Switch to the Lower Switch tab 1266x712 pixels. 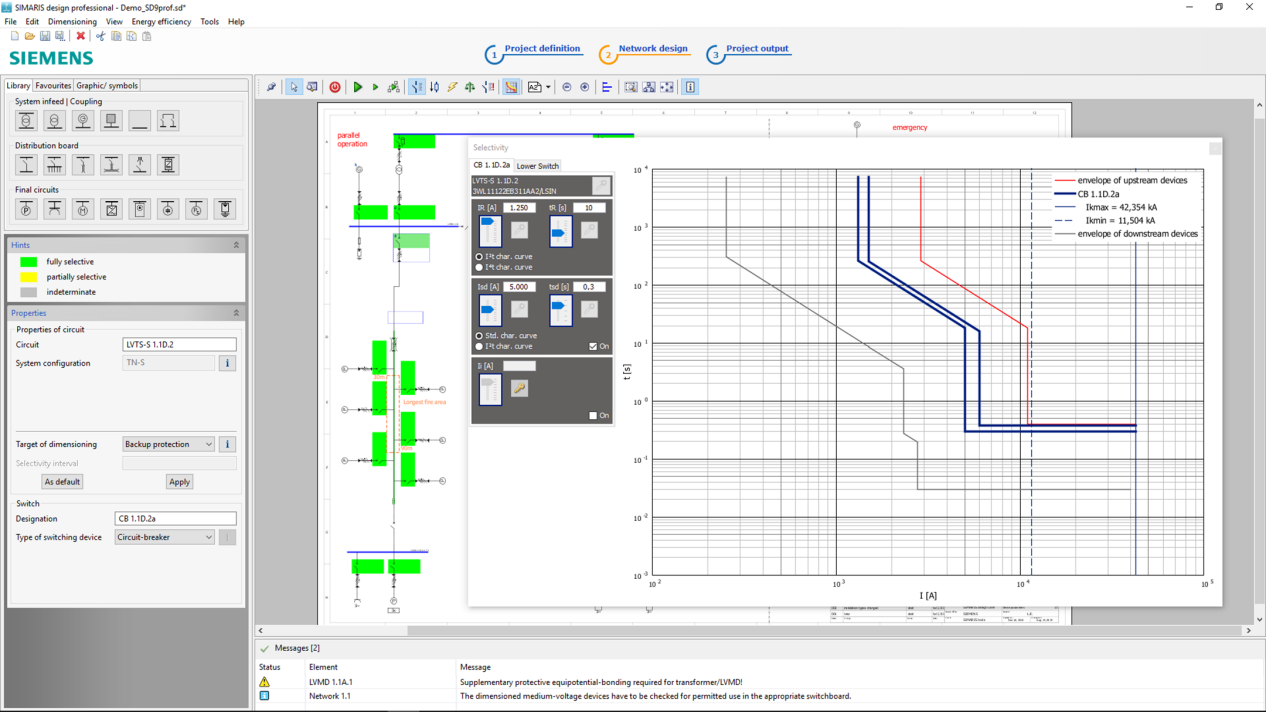click(x=537, y=166)
